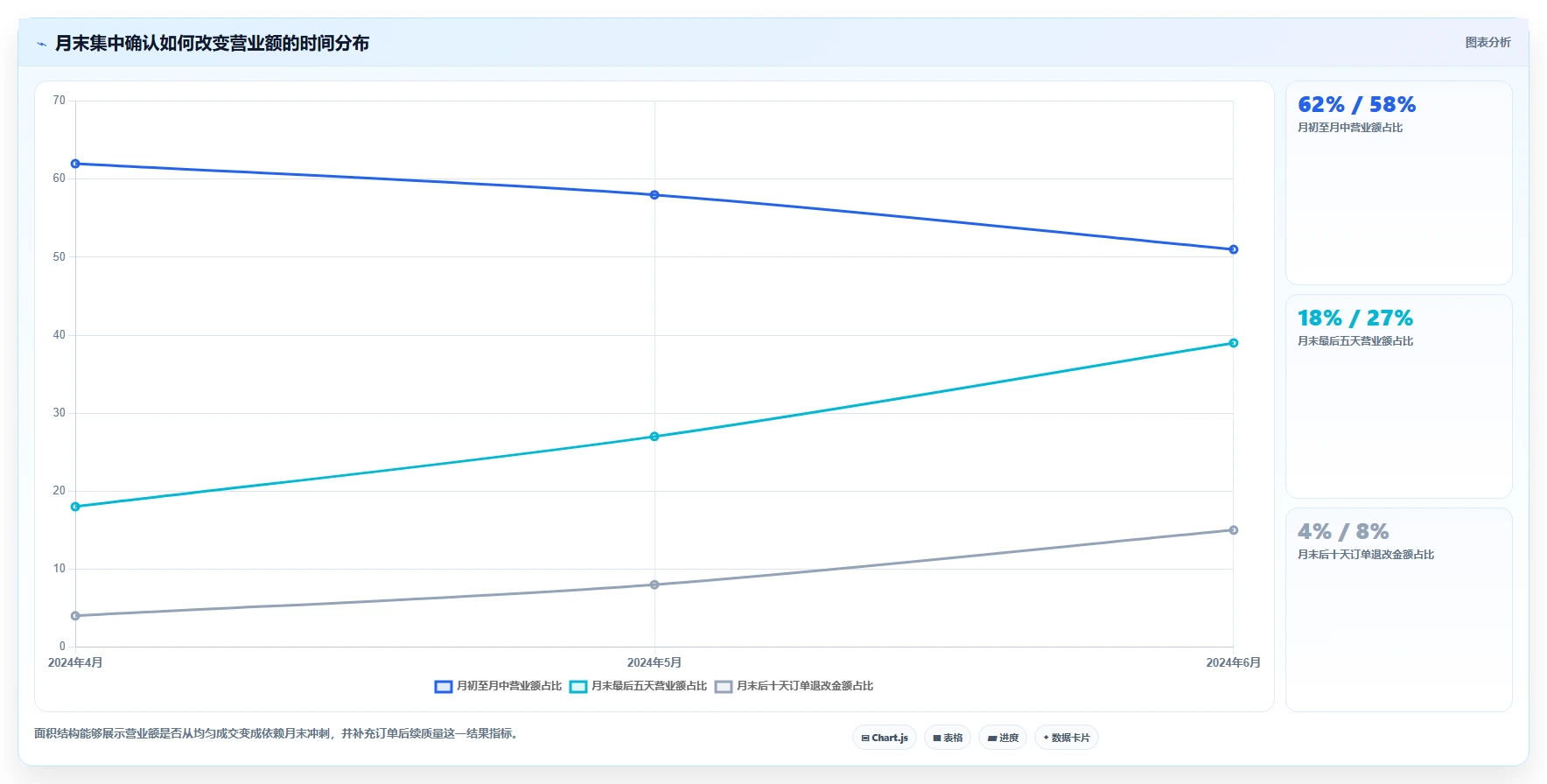Click the 2024年5月 x-axis label
This screenshot has width=1547, height=784.
[x=654, y=662]
